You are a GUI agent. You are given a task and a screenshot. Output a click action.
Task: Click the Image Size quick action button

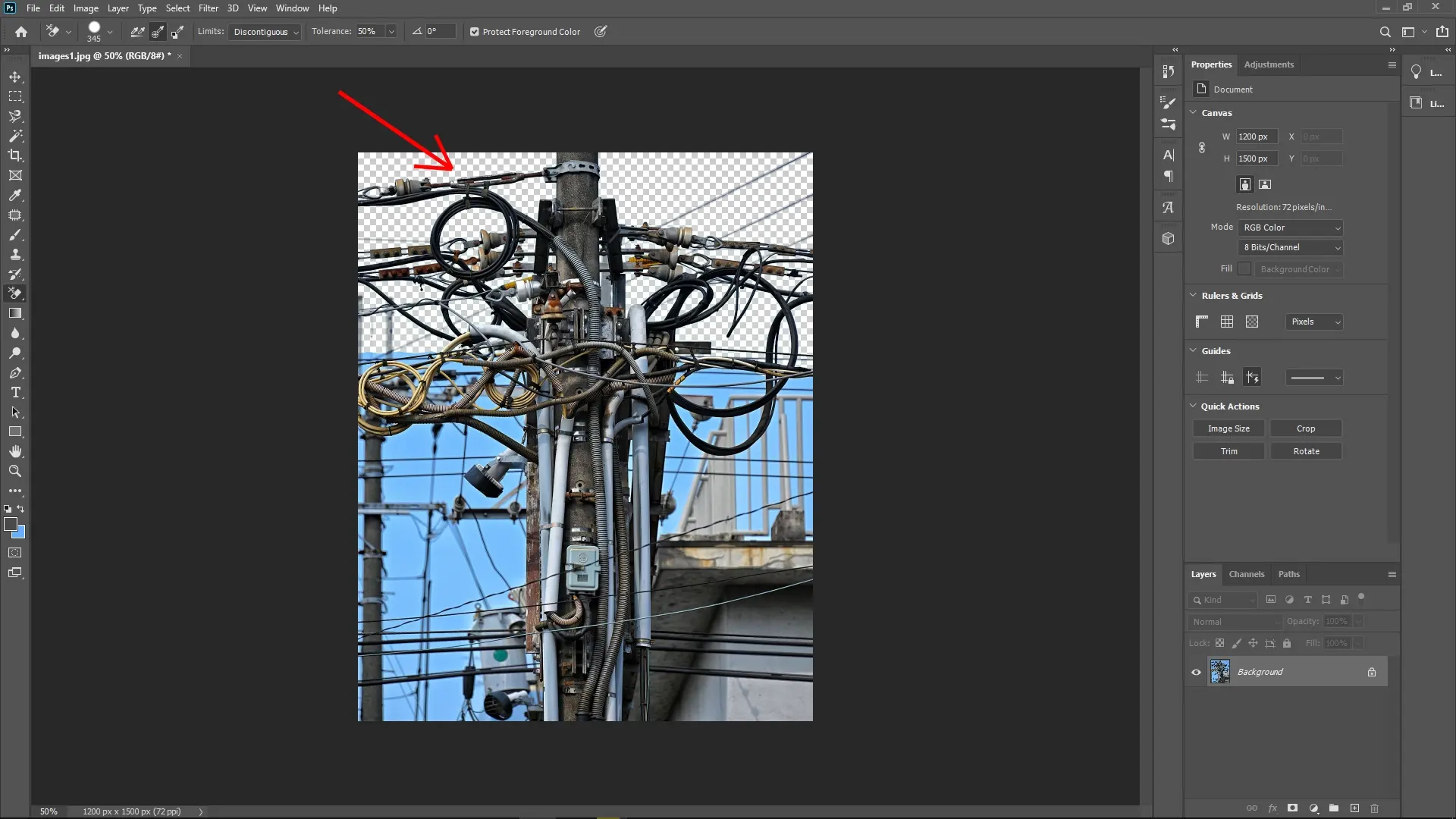tap(1228, 428)
